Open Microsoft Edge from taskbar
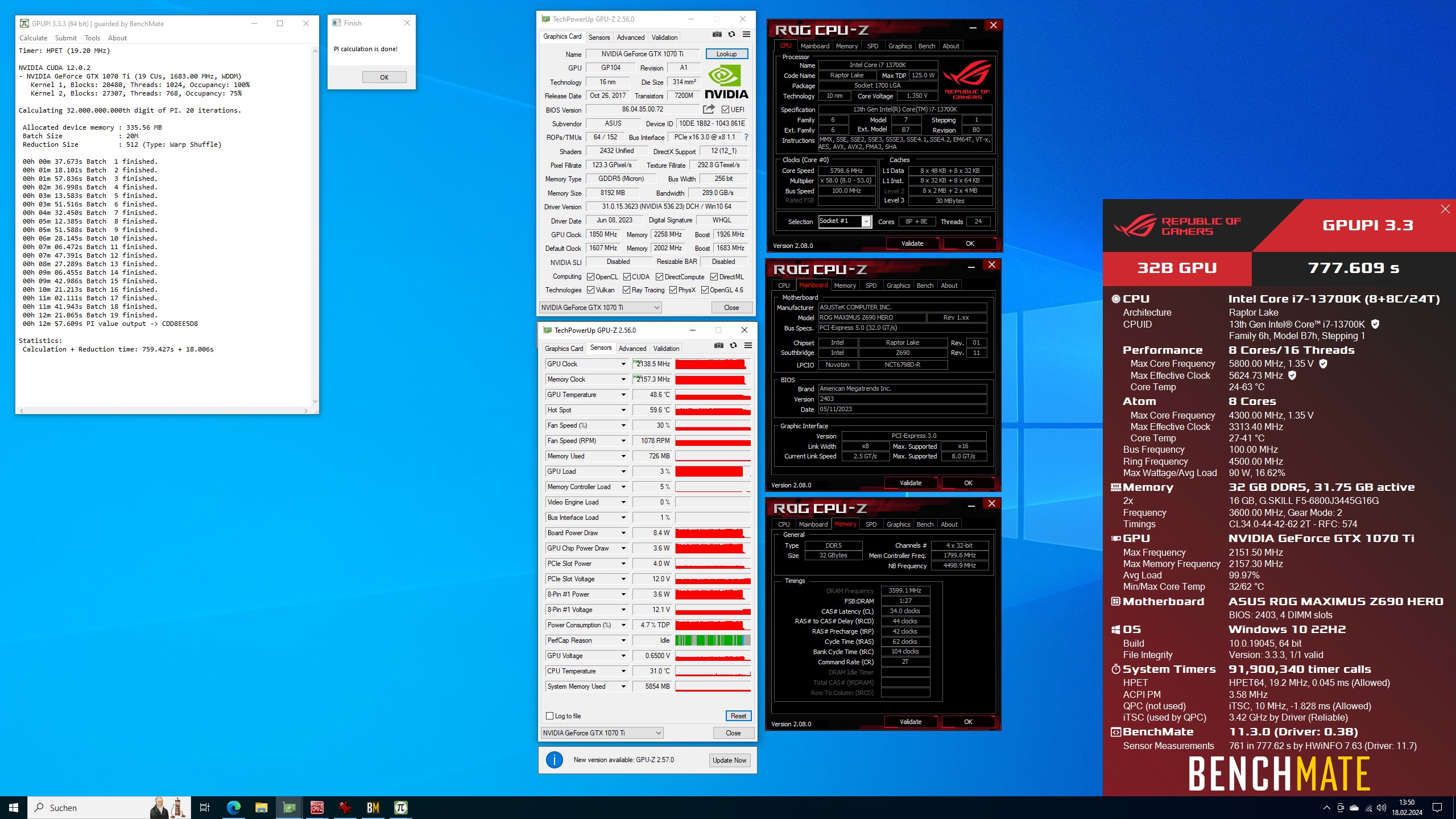The image size is (1456, 819). tap(233, 808)
